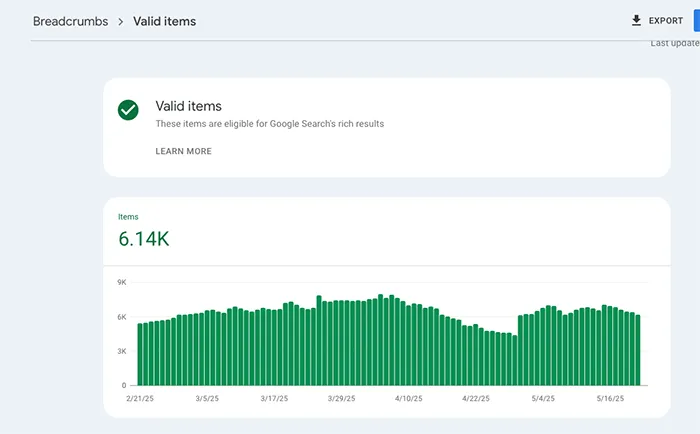Click the 3K label on the y-axis
700x434 pixels.
122,351
